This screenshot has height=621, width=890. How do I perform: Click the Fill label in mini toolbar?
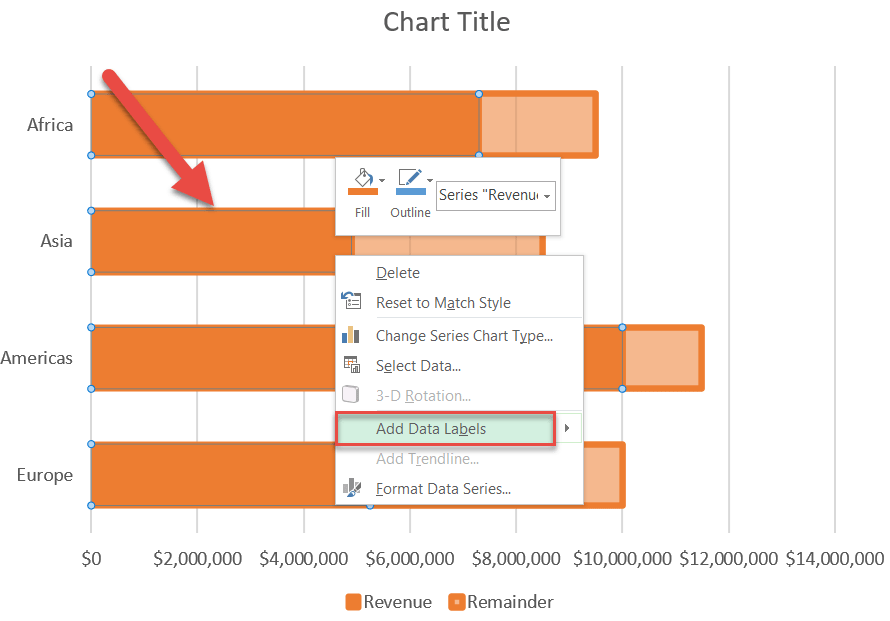[362, 212]
